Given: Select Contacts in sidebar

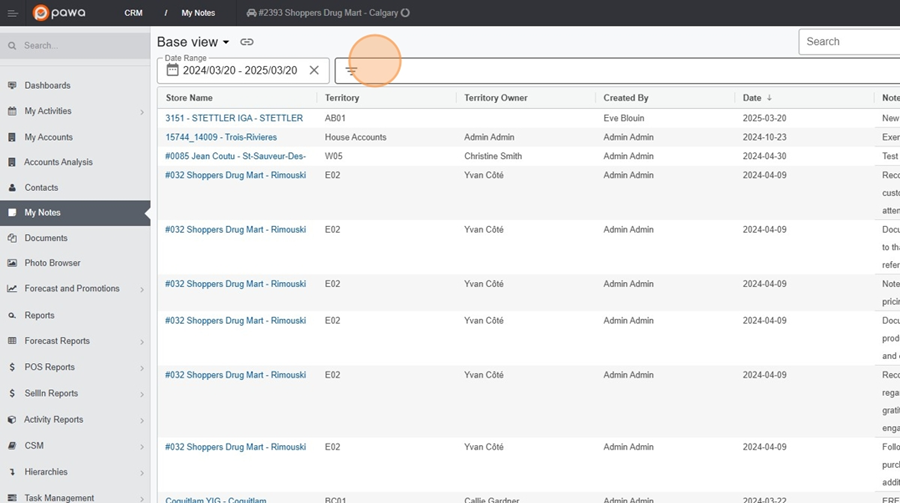Looking at the screenshot, I should (x=41, y=188).
